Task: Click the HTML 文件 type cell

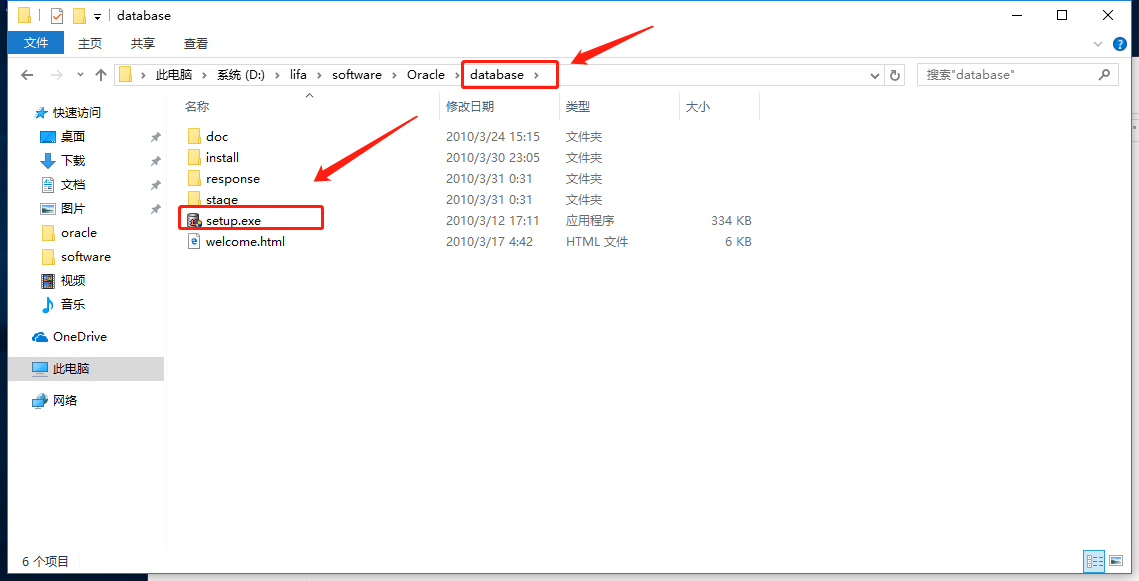Action: pos(596,242)
